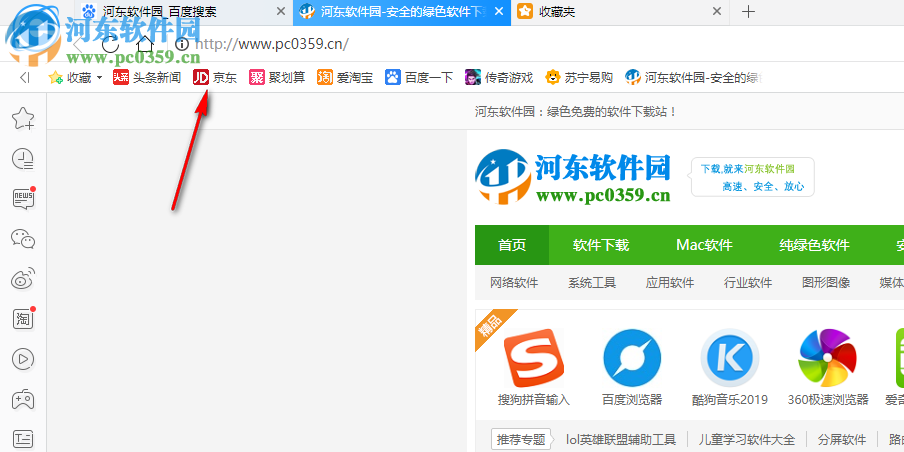Open the Weibo icon in sidebar
The image size is (904, 452).
(x=23, y=278)
